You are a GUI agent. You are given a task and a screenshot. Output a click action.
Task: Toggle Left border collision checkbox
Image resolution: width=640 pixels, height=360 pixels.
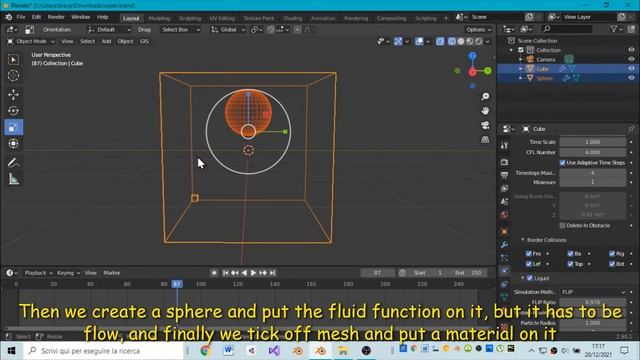[x=529, y=264]
